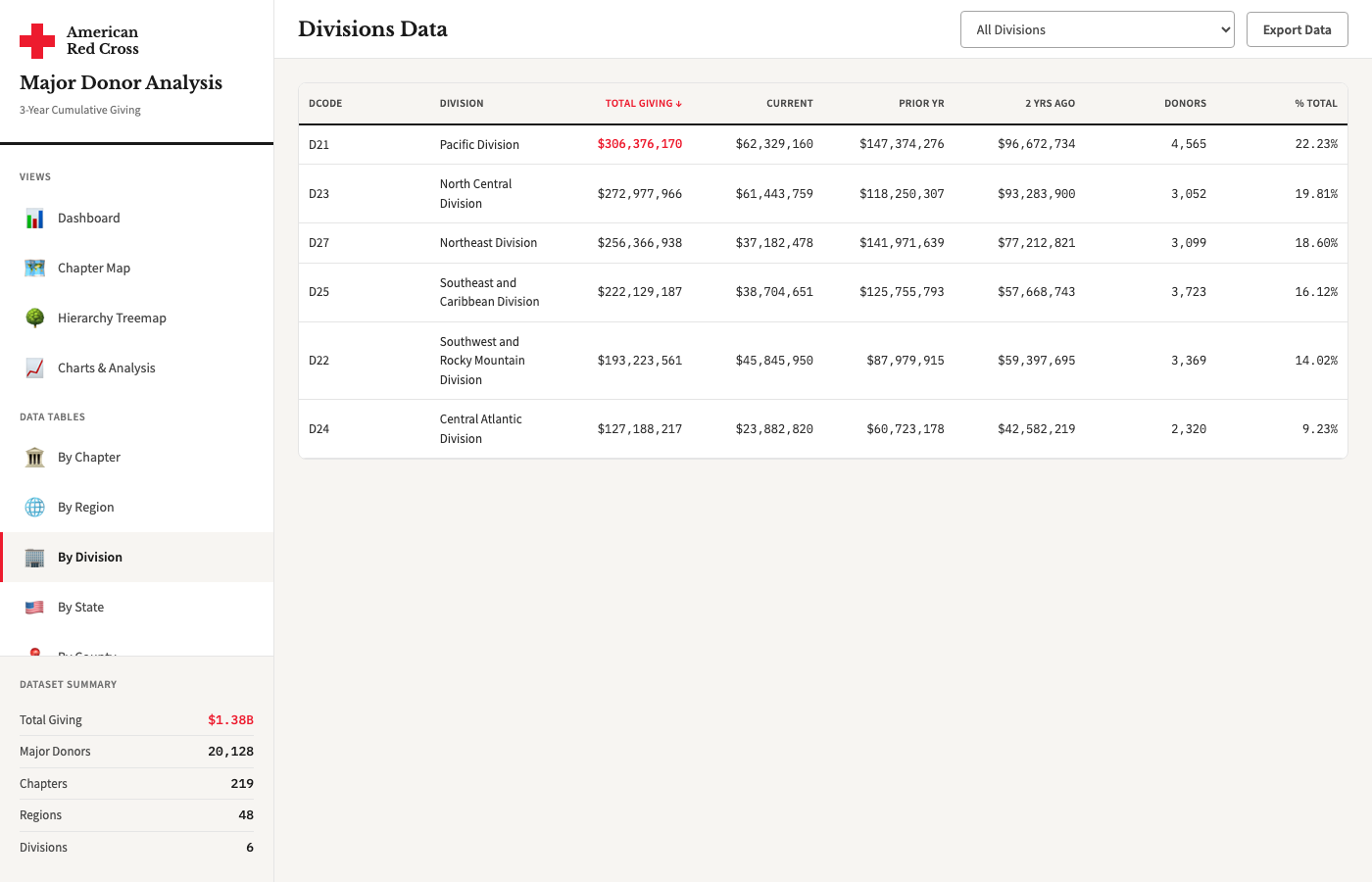1372x882 pixels.
Task: Open the By Chapter data table
Action: 137,458
